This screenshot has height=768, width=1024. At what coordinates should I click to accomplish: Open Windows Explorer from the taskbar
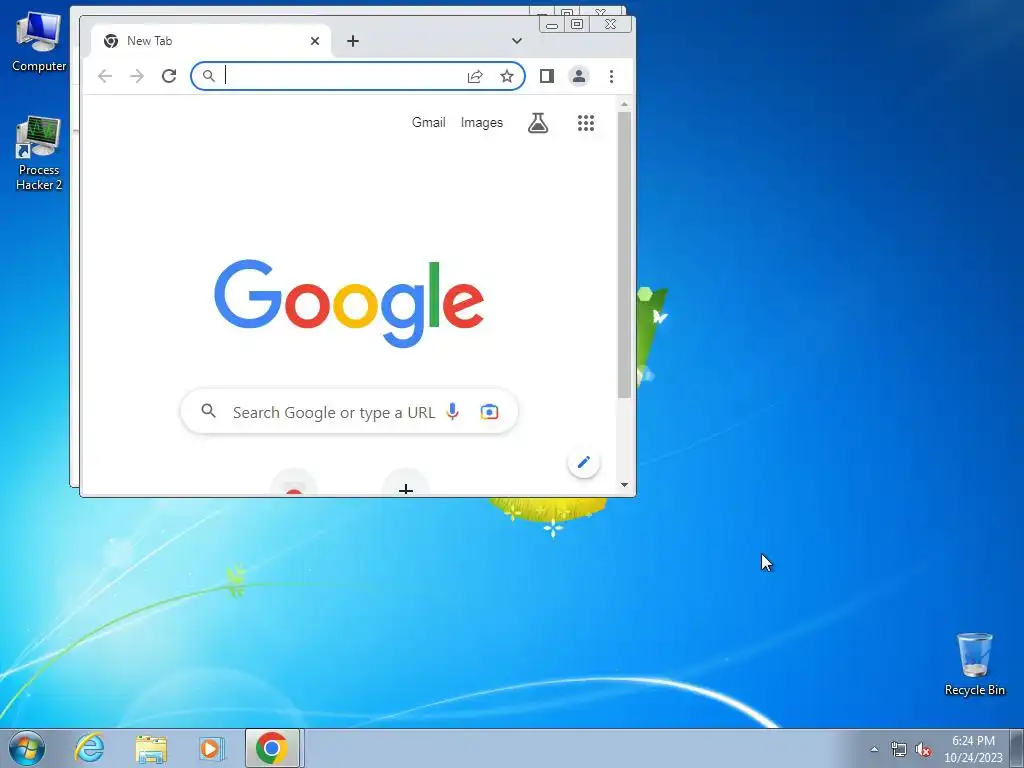click(151, 748)
